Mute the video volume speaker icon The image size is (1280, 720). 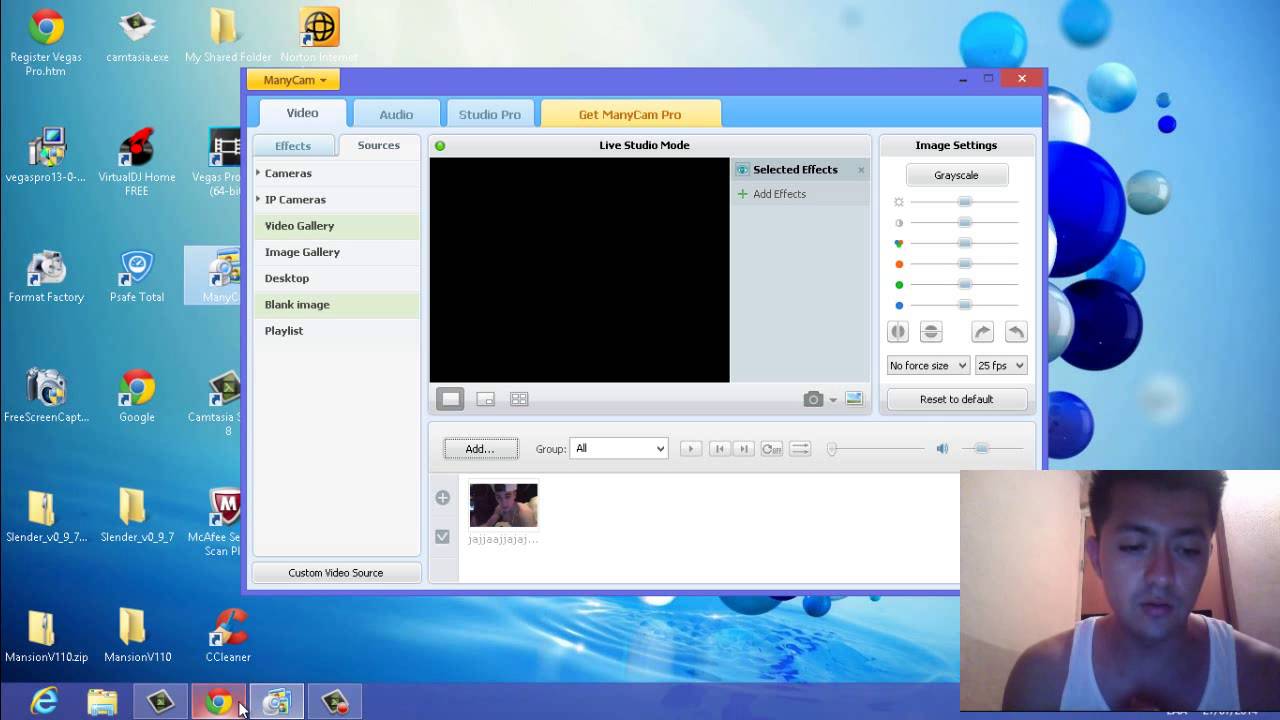click(942, 449)
